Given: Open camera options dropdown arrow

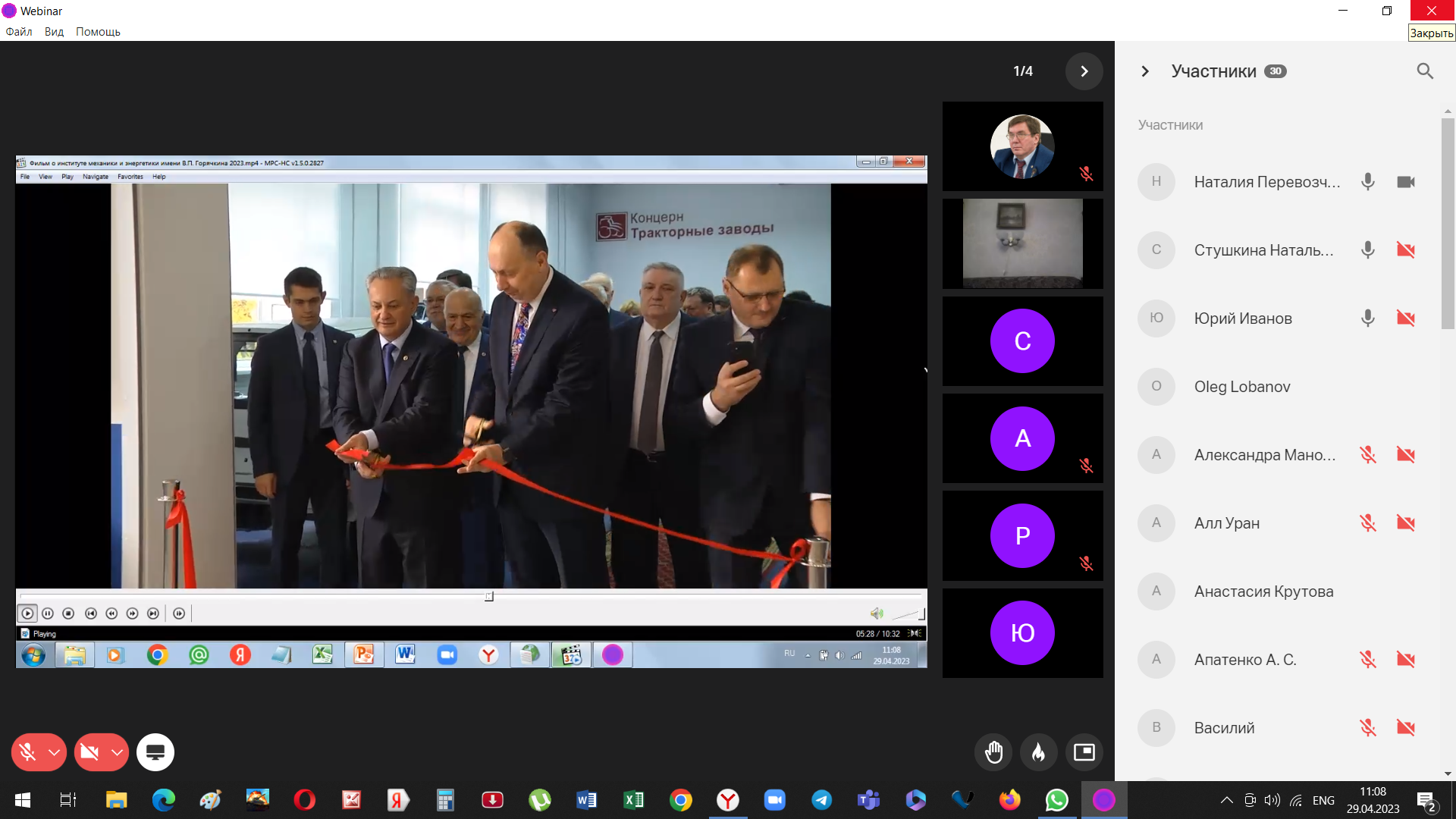Looking at the screenshot, I should pos(117,752).
